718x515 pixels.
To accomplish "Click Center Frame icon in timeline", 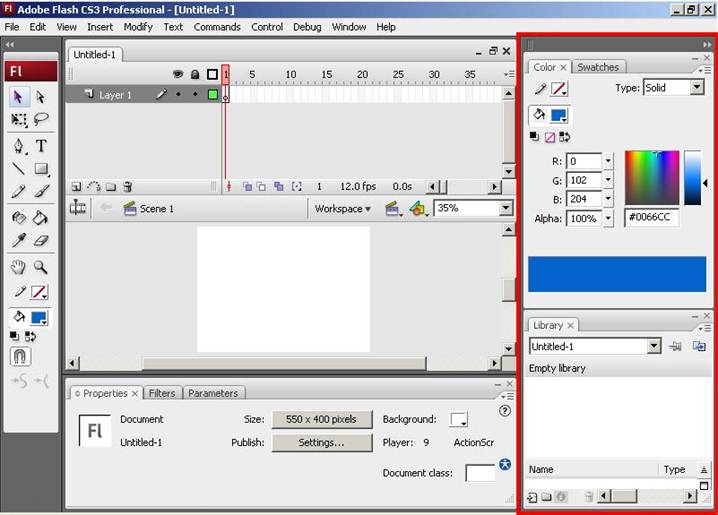I will (229, 186).
